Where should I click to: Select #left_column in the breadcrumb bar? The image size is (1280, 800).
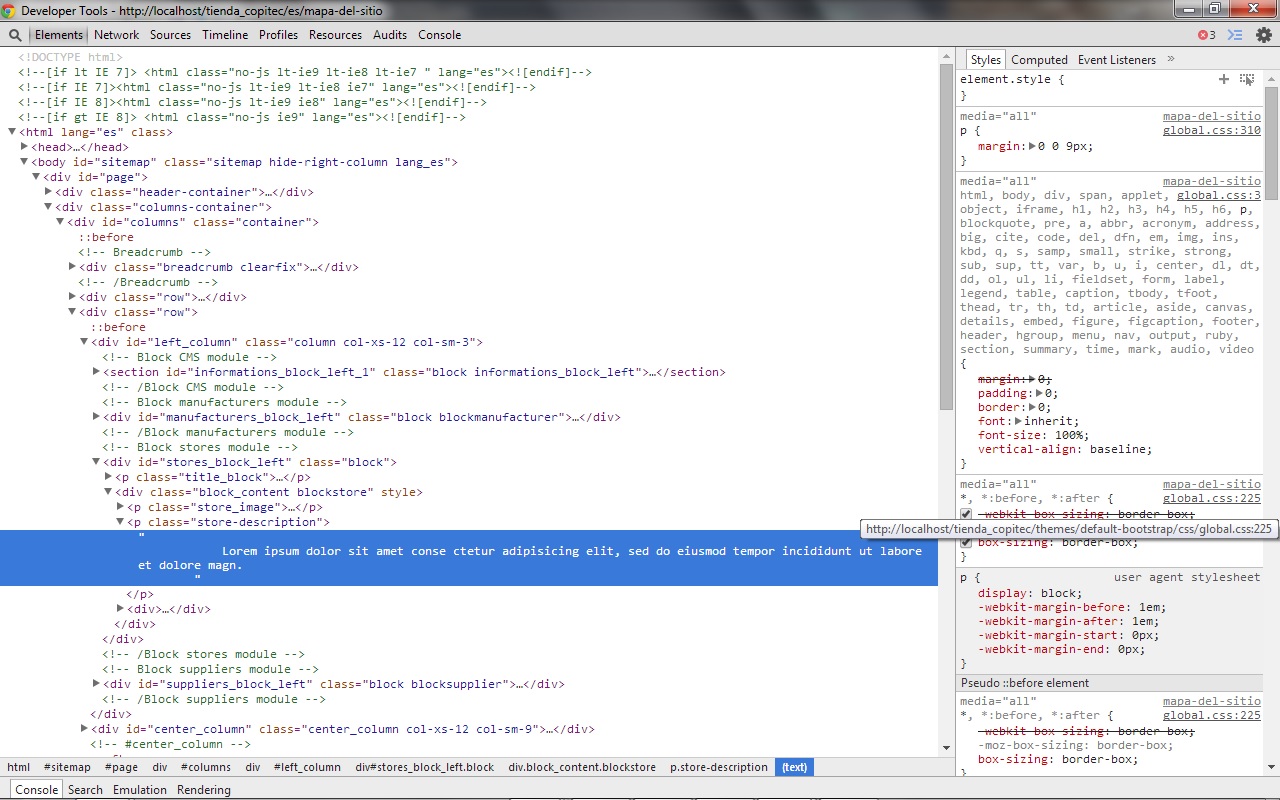(307, 767)
